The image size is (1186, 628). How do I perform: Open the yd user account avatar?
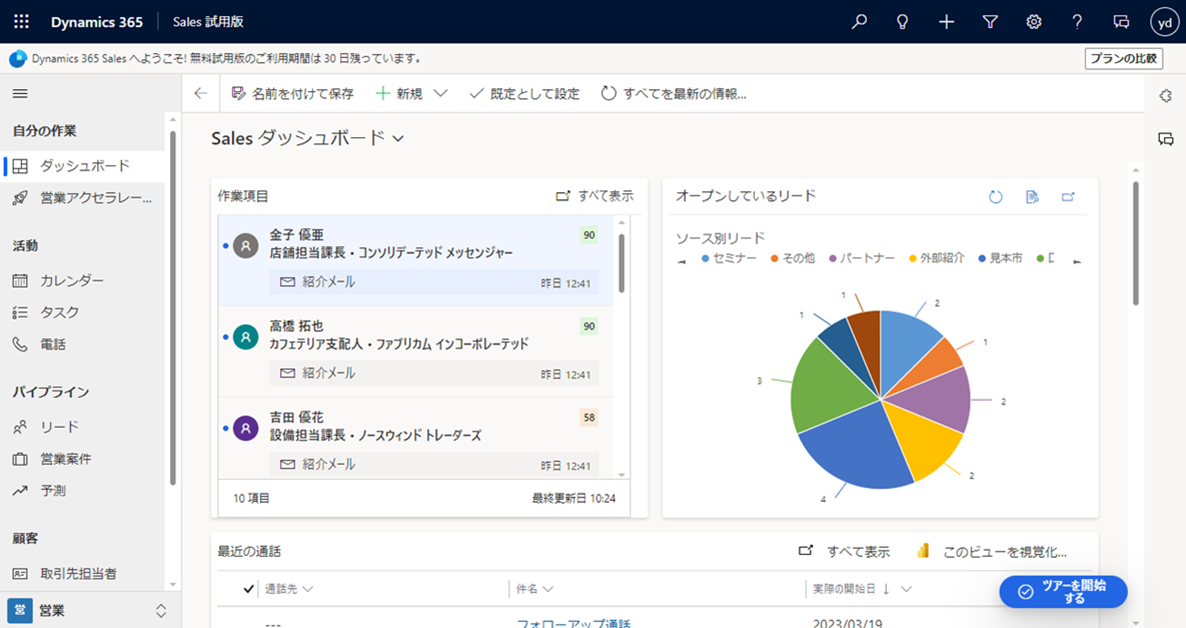point(1165,23)
